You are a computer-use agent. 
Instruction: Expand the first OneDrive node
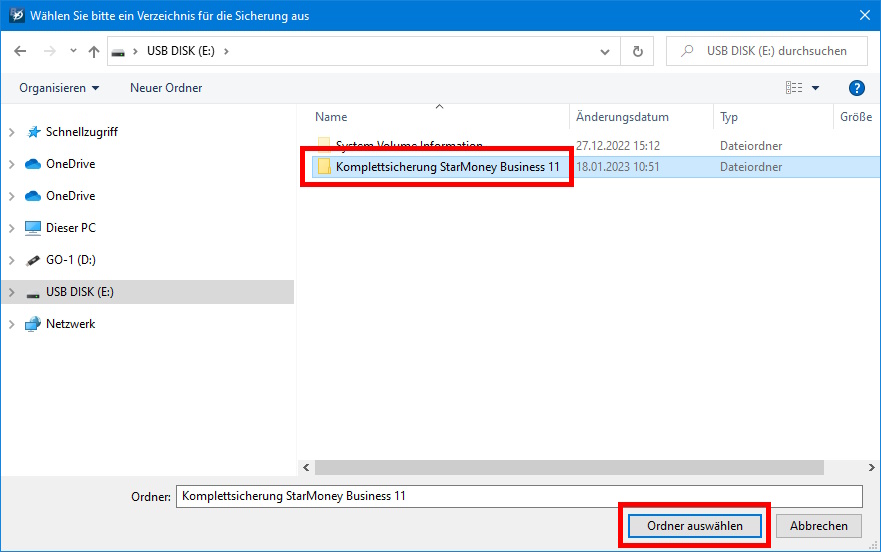12,164
